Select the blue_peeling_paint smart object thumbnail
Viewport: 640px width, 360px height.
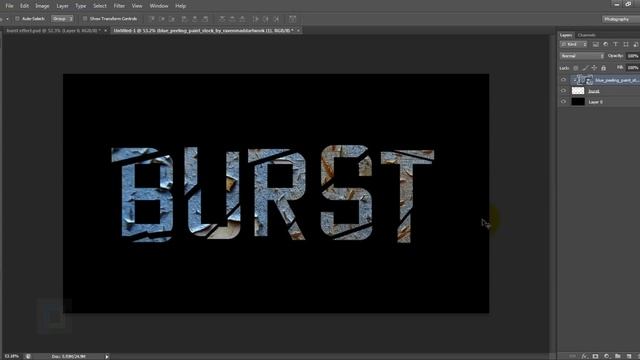[x=584, y=80]
